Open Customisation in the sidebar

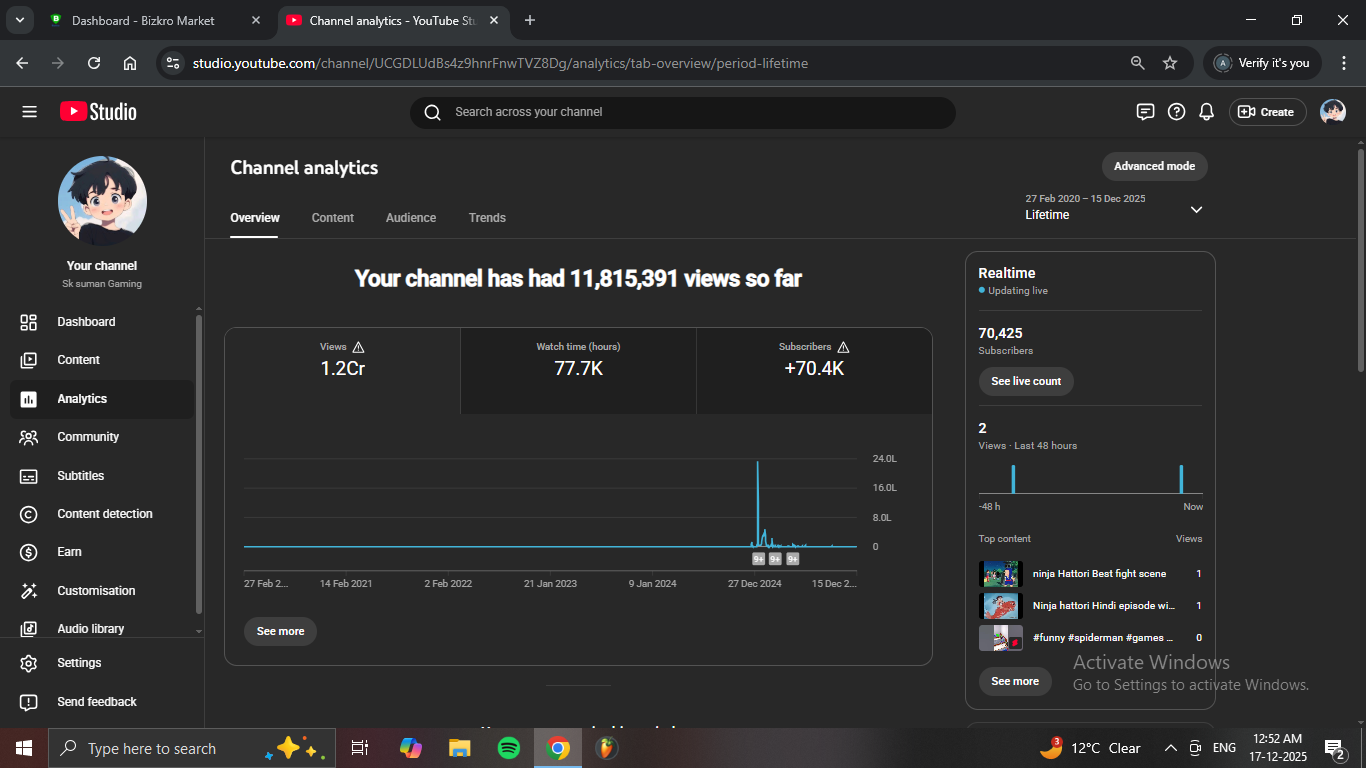(95, 591)
